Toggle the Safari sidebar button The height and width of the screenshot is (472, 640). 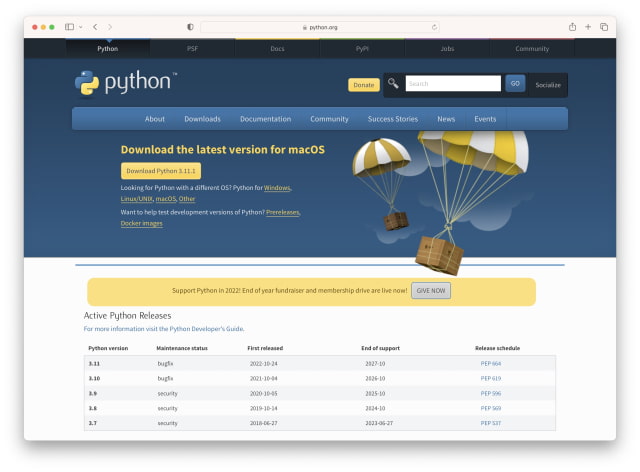point(69,27)
